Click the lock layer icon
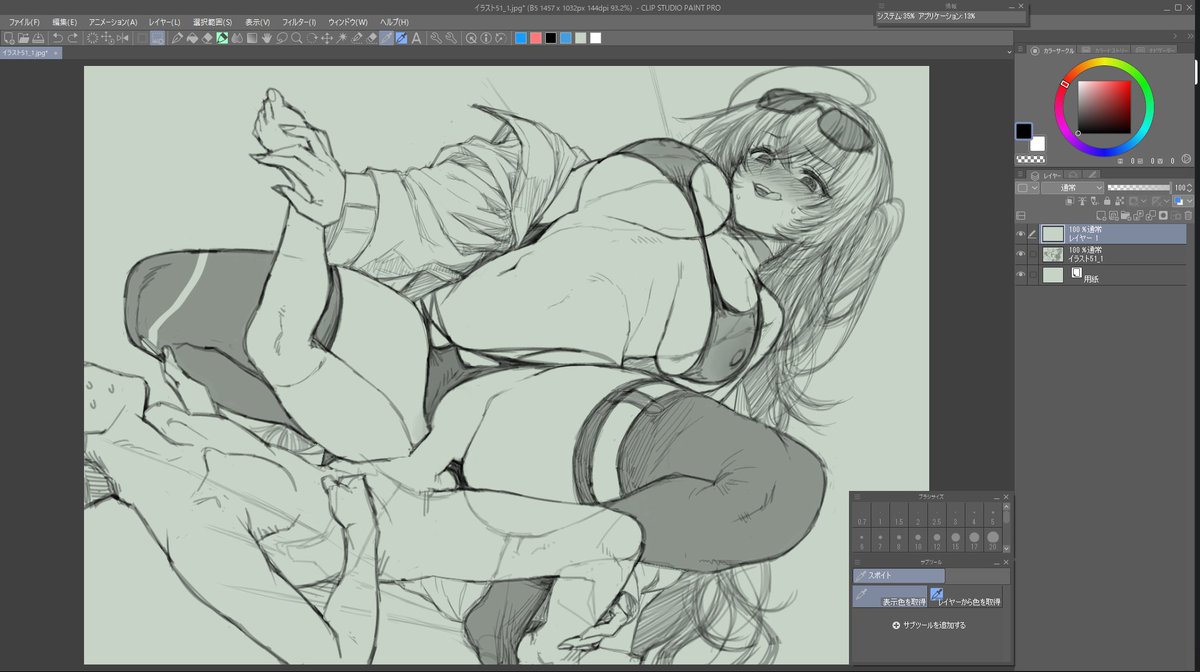This screenshot has width=1200, height=672. [1107, 201]
